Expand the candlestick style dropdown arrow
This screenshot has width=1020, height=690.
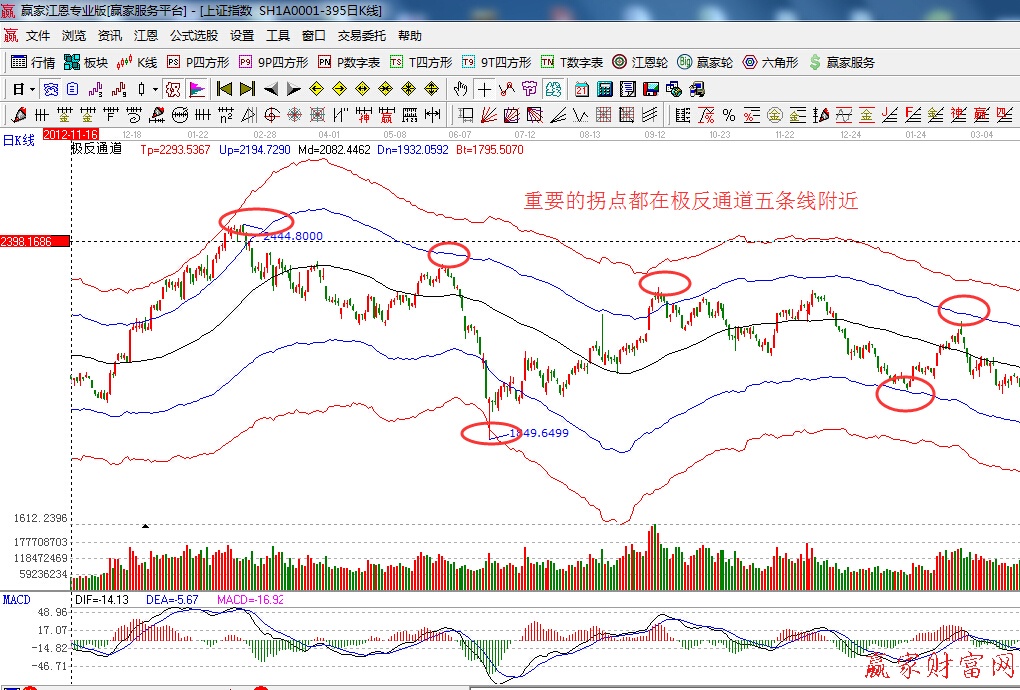tap(155, 89)
